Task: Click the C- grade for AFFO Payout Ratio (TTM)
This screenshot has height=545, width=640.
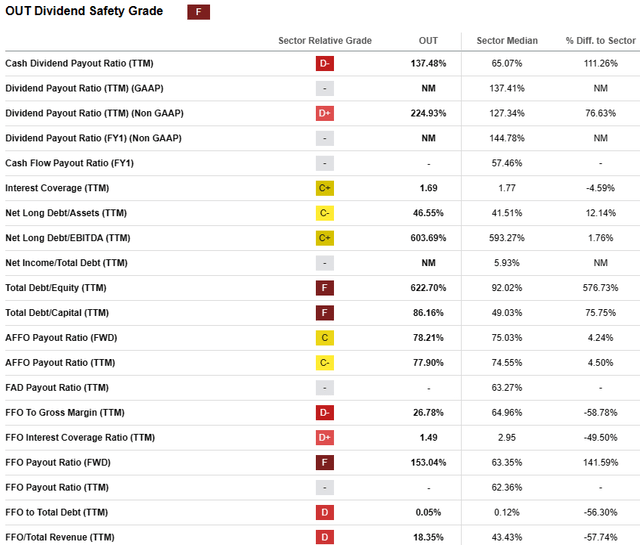Action: (324, 363)
